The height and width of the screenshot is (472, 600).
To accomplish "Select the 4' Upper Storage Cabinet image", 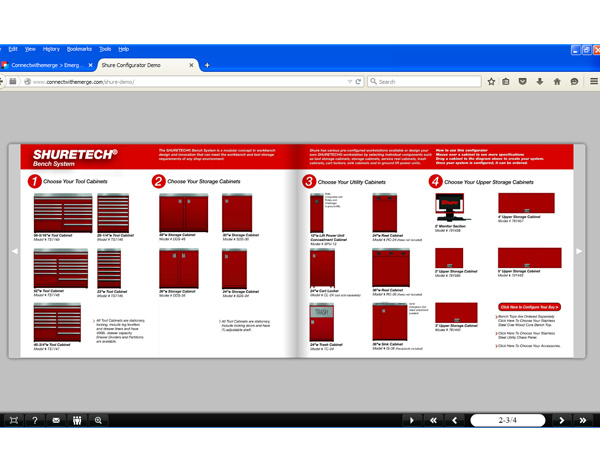I will click(527, 203).
